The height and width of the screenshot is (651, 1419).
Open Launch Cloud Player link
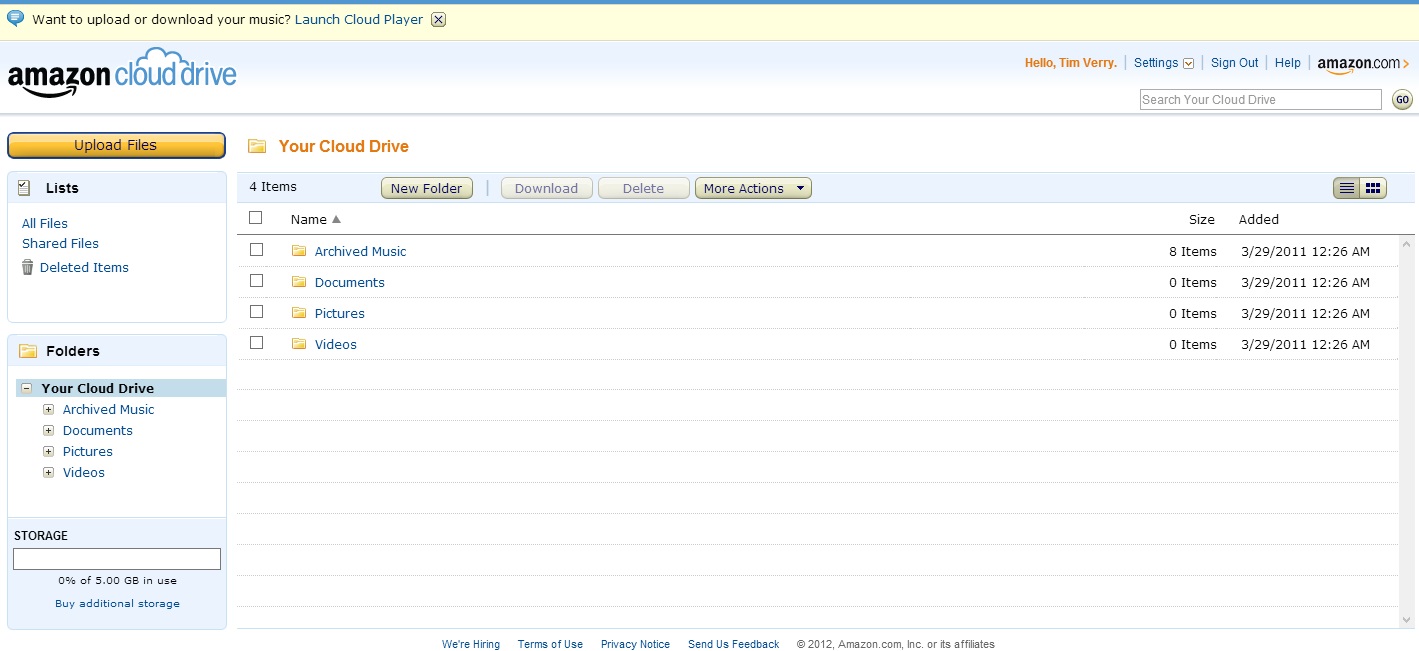click(x=358, y=18)
